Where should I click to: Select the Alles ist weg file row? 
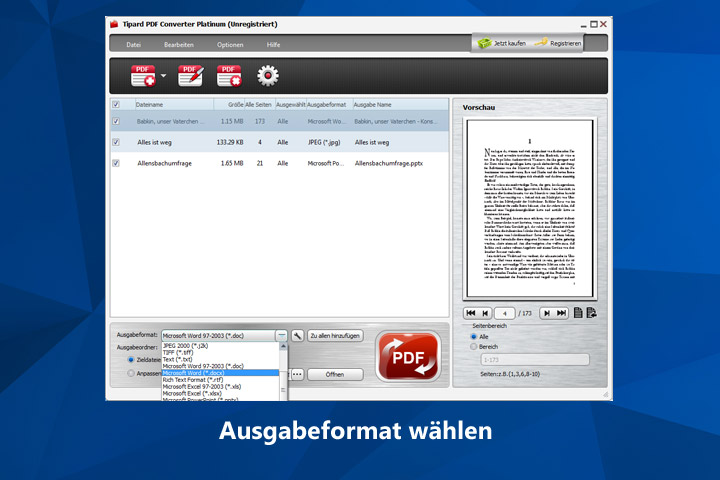(280, 142)
